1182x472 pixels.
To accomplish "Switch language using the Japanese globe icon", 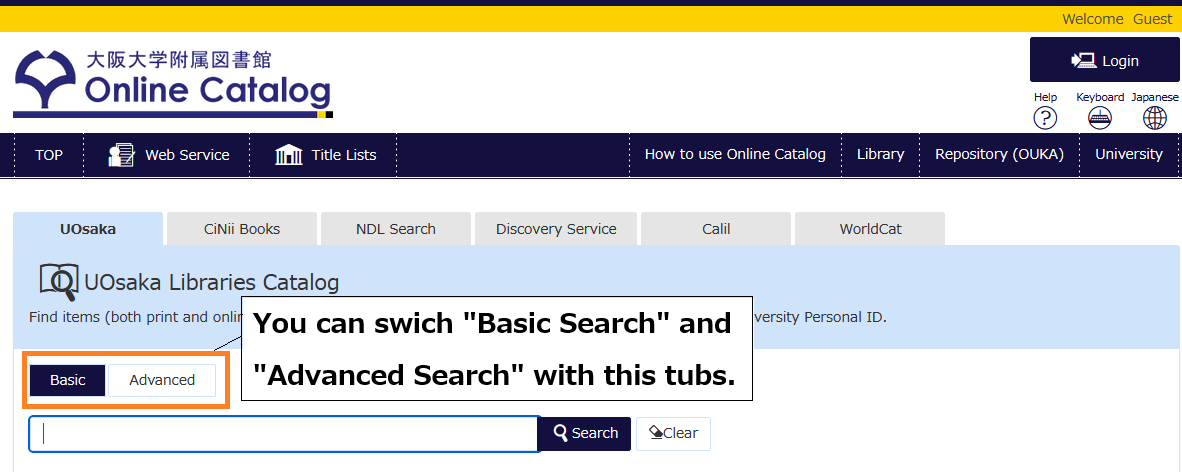I will point(1155,118).
